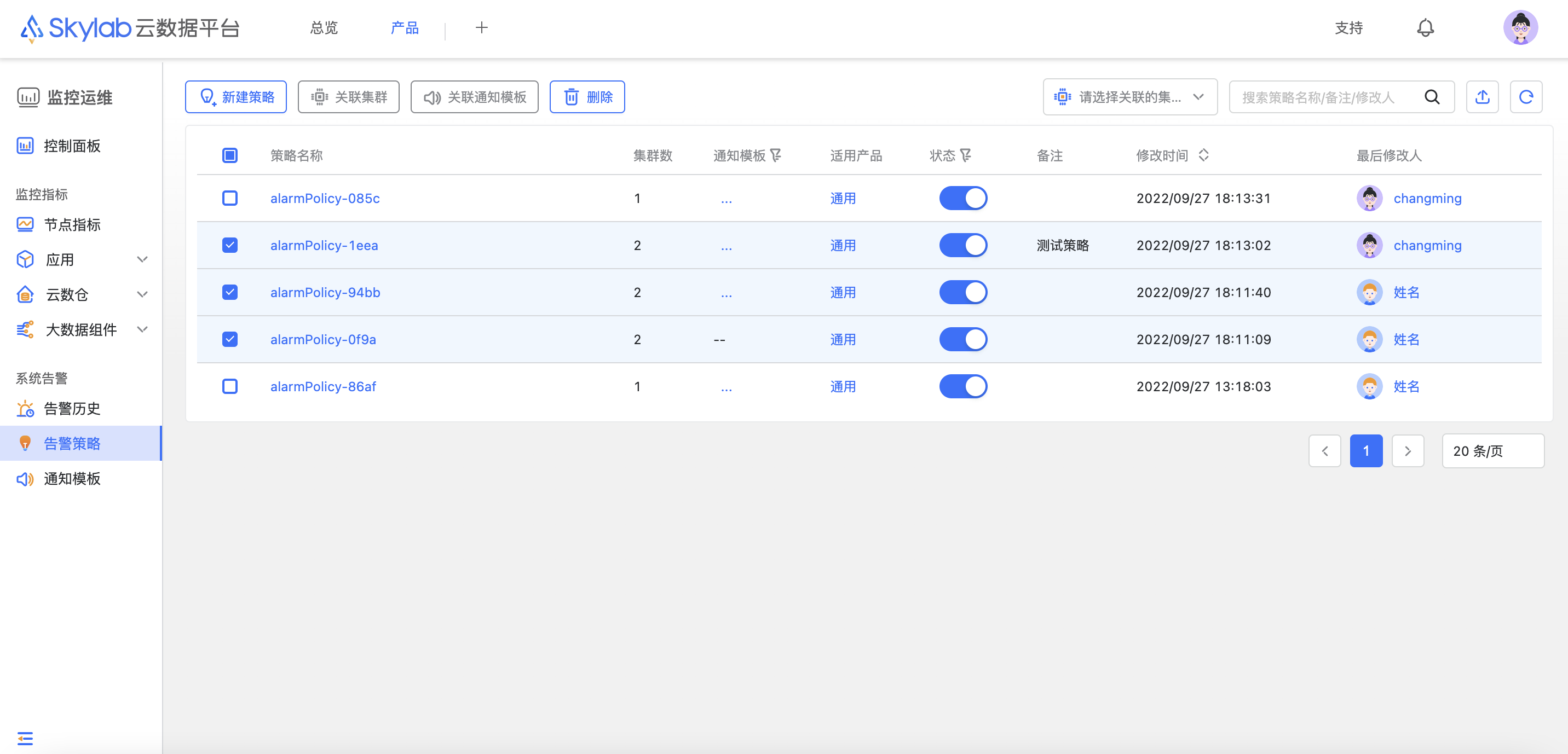Click the 新建策略 button
Screen dimensions: 1568x754
(x=236, y=97)
